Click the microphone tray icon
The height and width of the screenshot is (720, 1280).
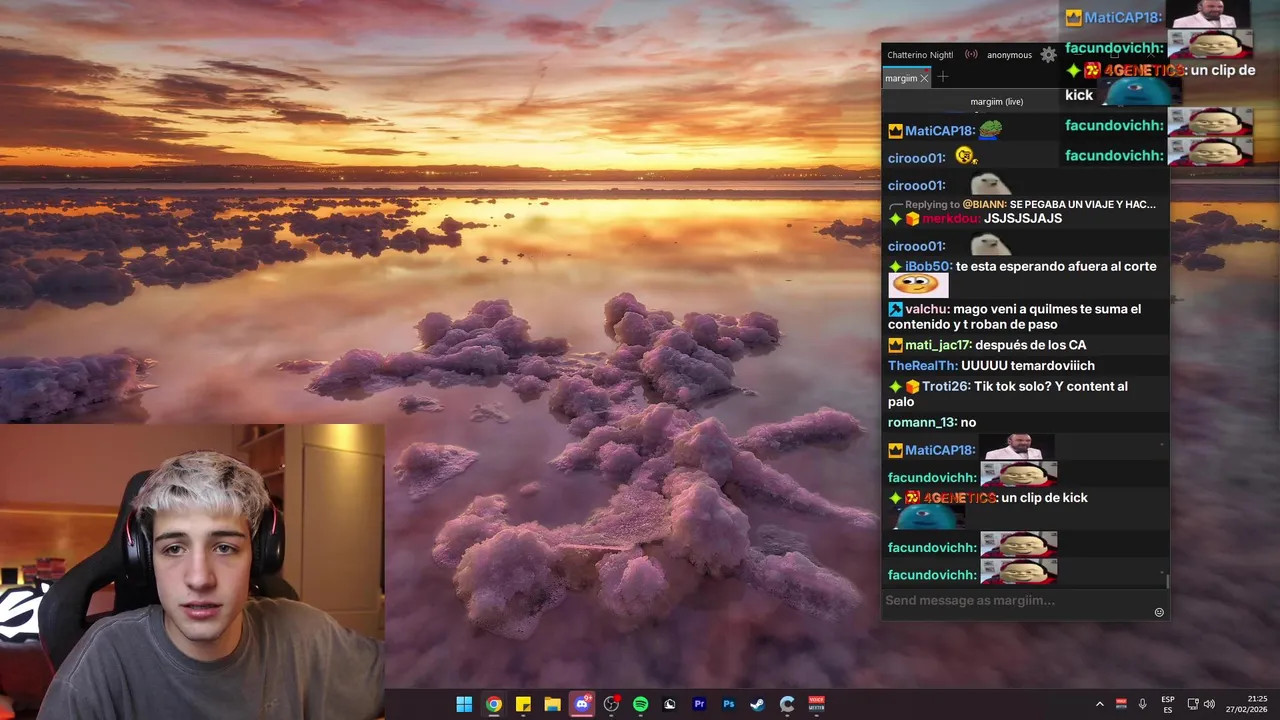pos(1143,704)
